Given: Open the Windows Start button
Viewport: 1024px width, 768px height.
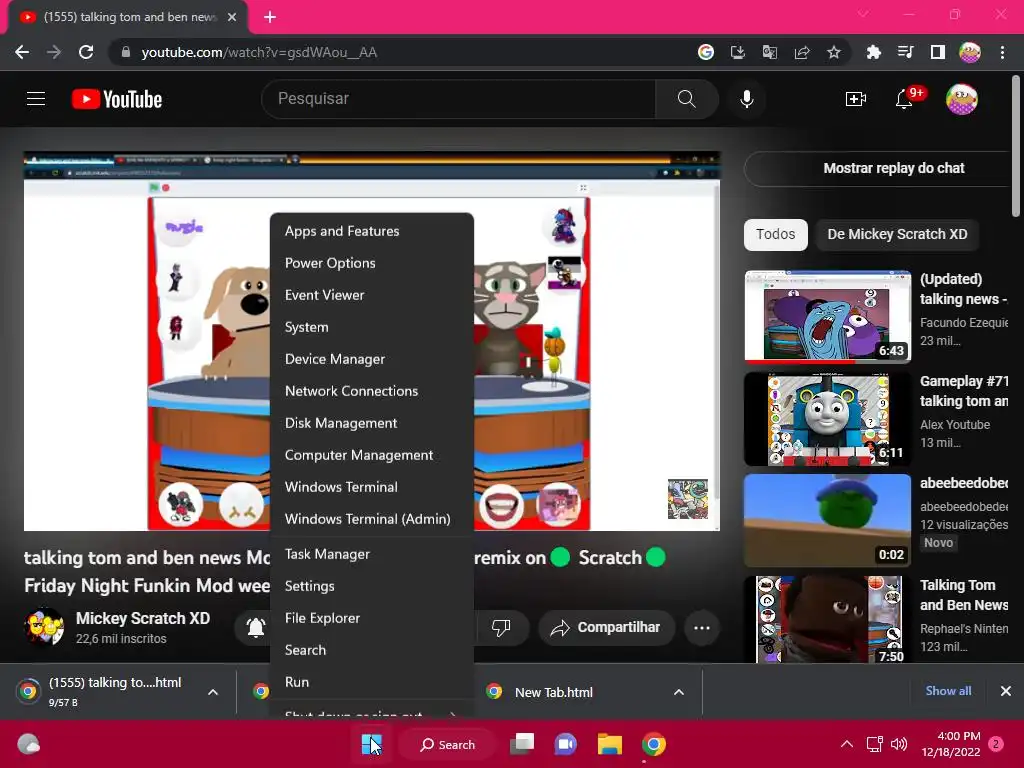Looking at the screenshot, I should click(x=372, y=744).
